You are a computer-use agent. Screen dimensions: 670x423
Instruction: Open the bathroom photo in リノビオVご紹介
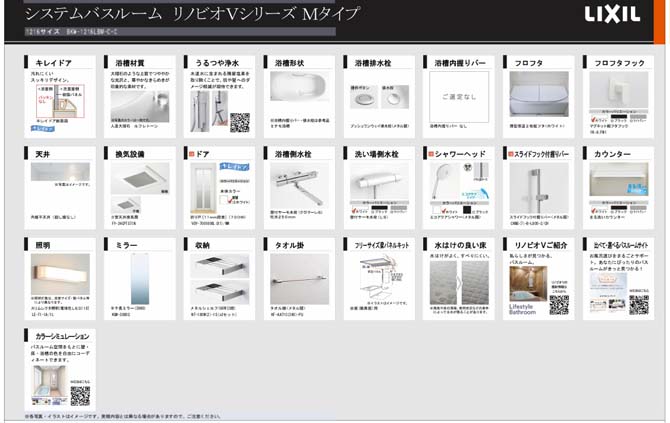(x=528, y=284)
